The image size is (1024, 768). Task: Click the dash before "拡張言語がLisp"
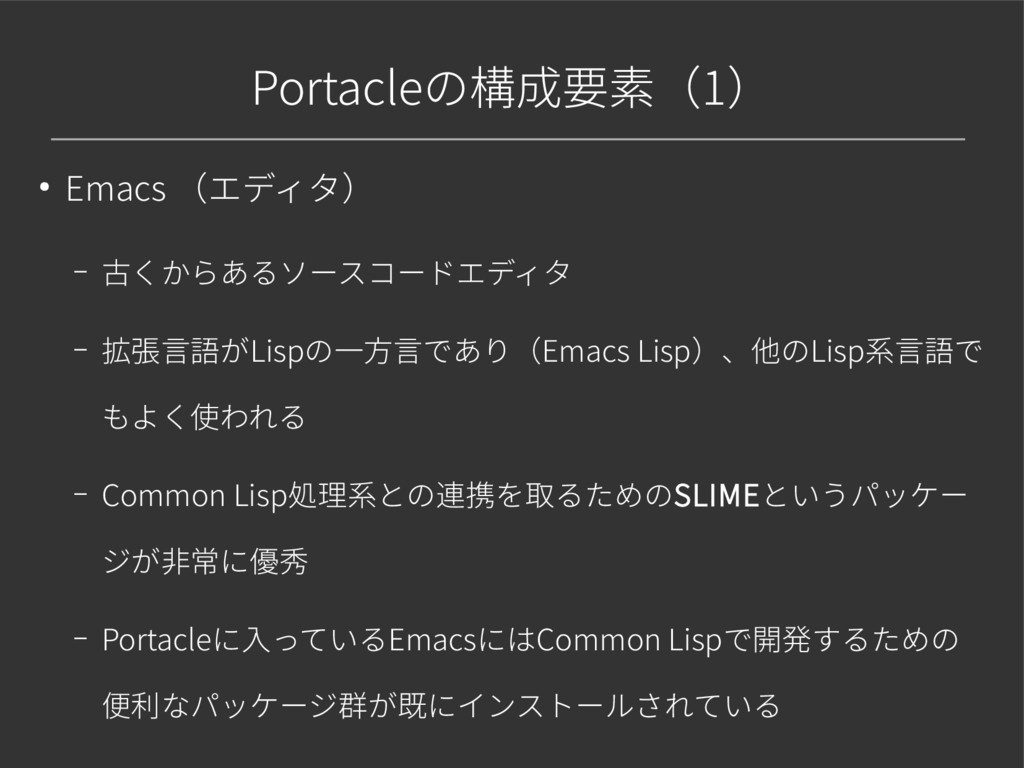tap(80, 351)
